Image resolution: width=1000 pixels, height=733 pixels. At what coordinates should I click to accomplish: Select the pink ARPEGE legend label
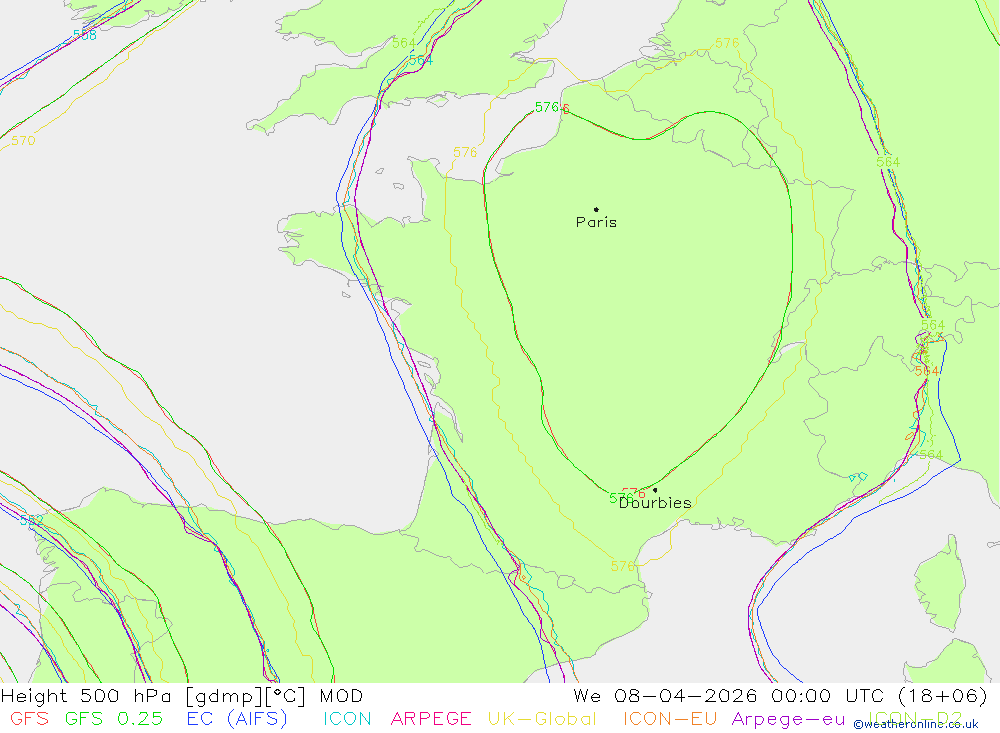431,718
